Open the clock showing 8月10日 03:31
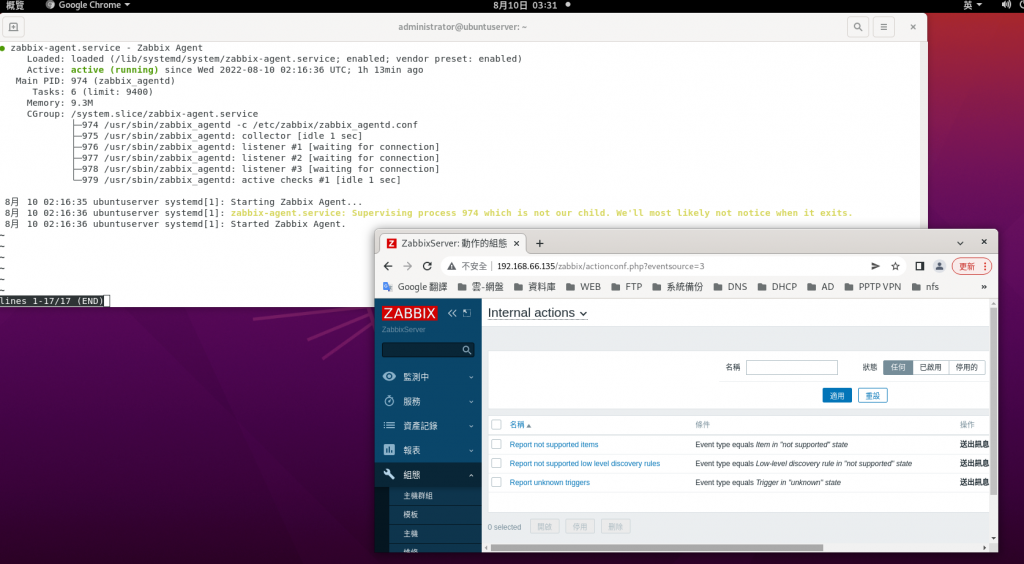Viewport: 1024px width, 564px height. pos(525,5)
